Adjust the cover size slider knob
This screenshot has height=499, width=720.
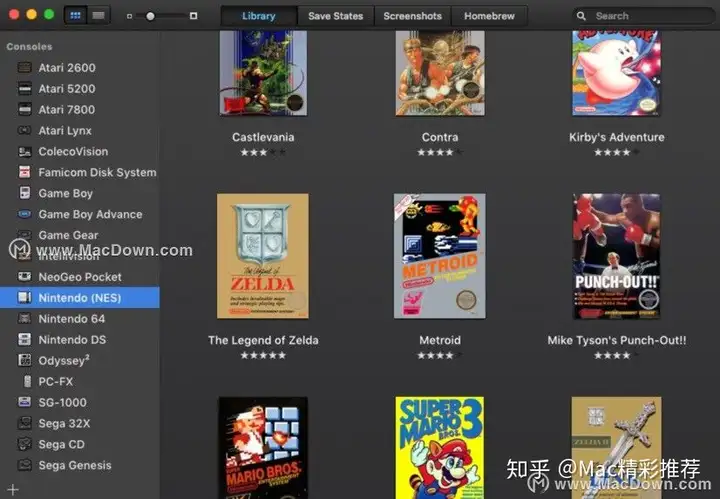pos(150,16)
